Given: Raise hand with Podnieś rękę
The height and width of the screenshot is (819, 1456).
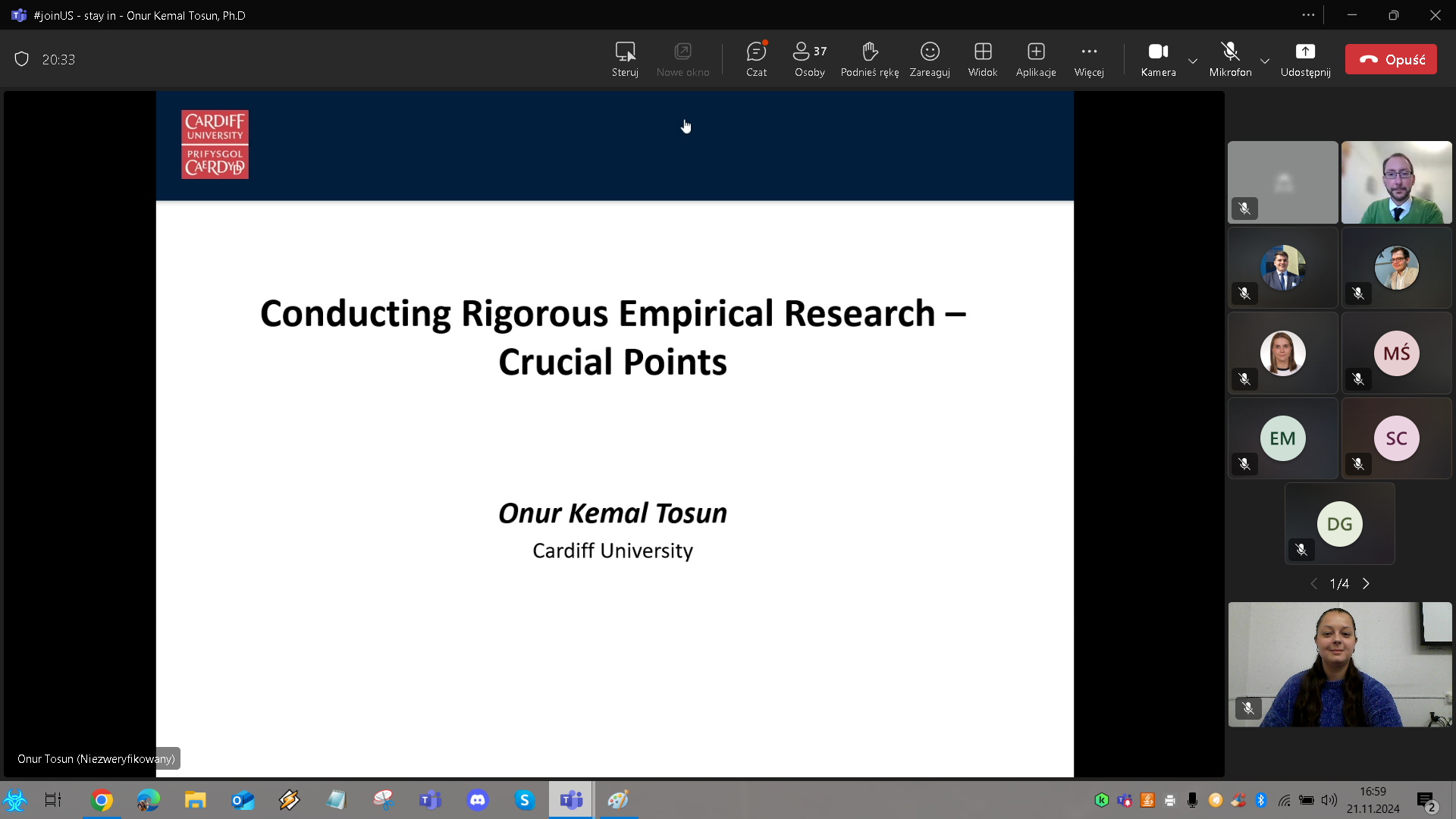Looking at the screenshot, I should [x=869, y=59].
